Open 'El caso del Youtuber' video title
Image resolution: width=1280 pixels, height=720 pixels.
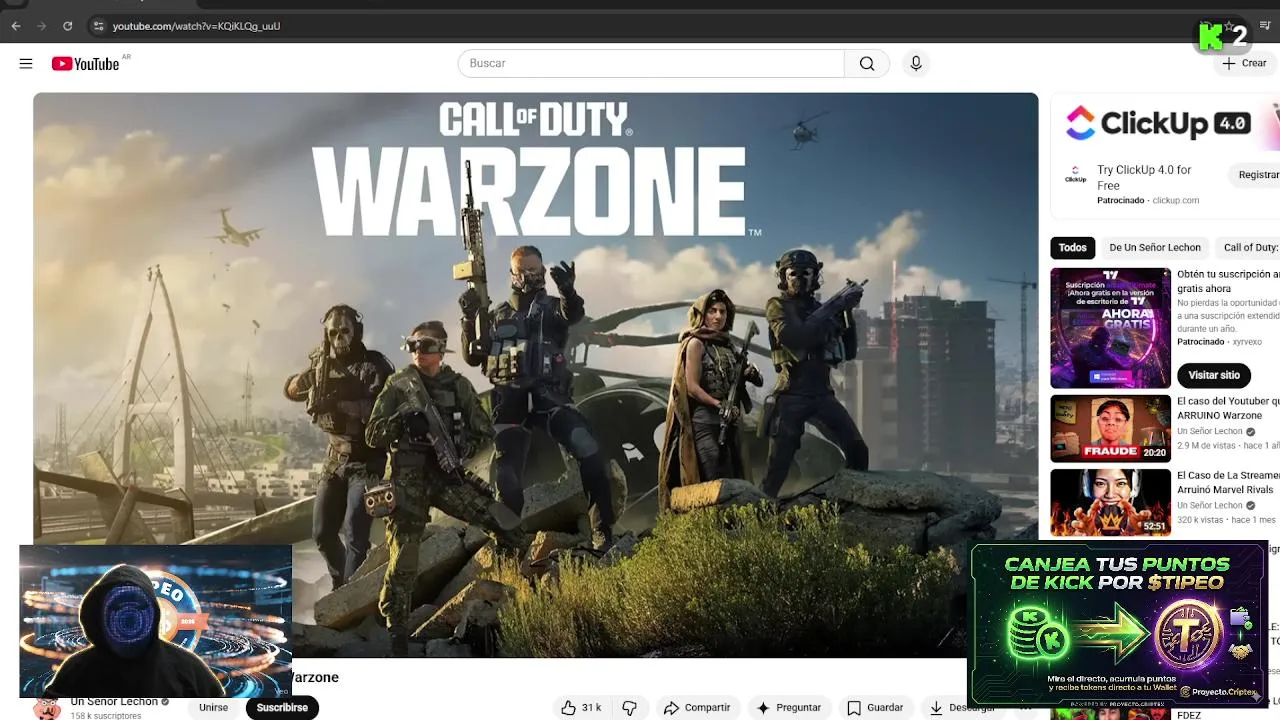click(x=1228, y=408)
